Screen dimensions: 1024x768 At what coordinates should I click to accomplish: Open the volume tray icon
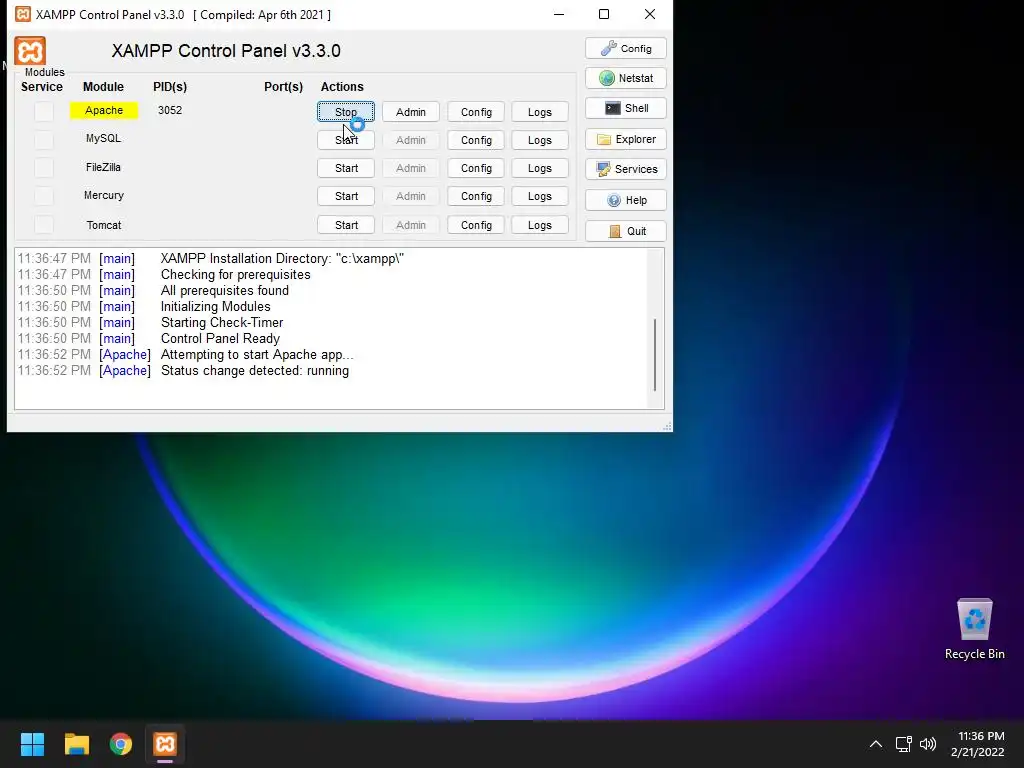pyautogui.click(x=928, y=744)
